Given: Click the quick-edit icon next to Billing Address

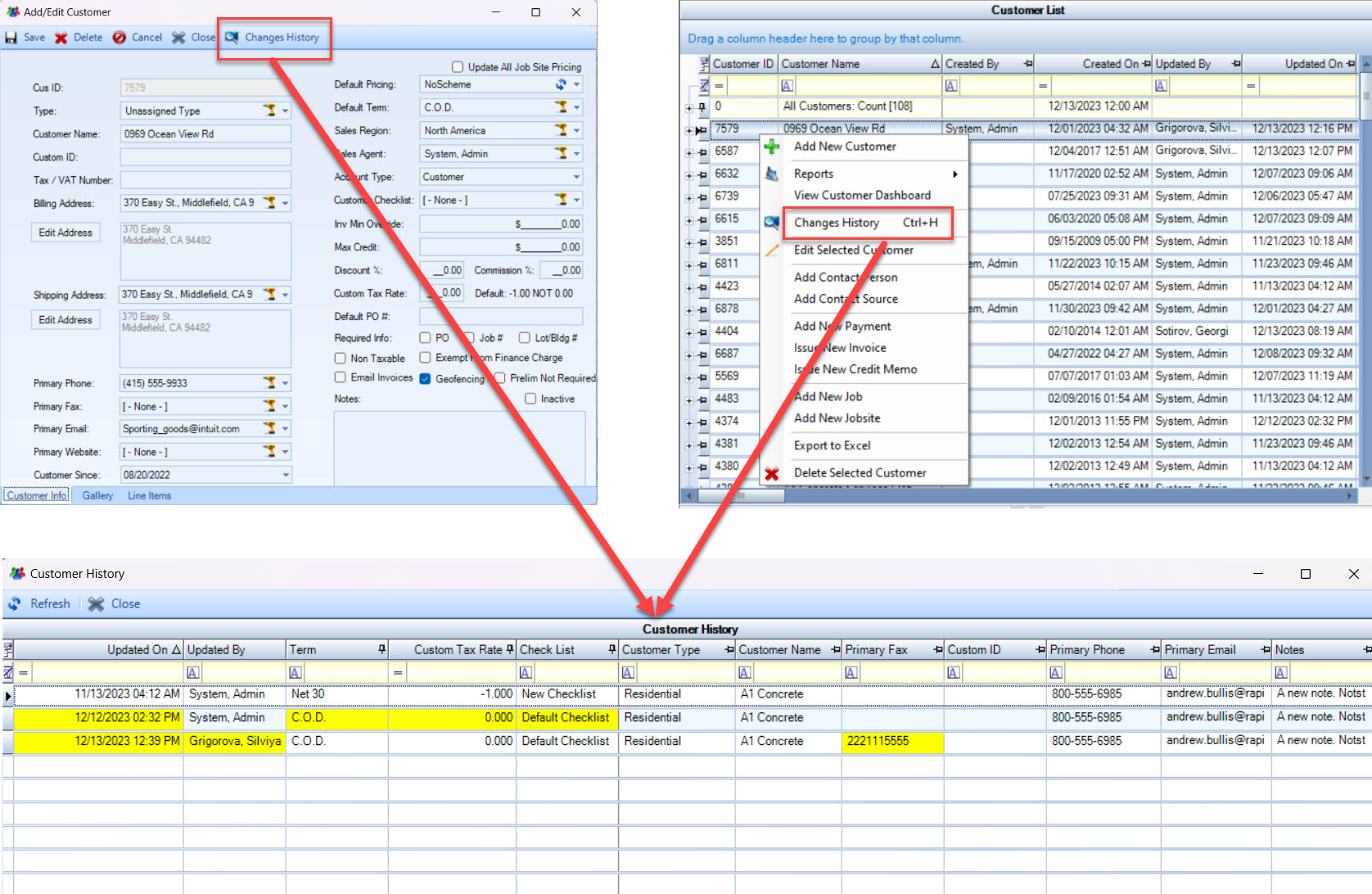Looking at the screenshot, I should pos(269,202).
